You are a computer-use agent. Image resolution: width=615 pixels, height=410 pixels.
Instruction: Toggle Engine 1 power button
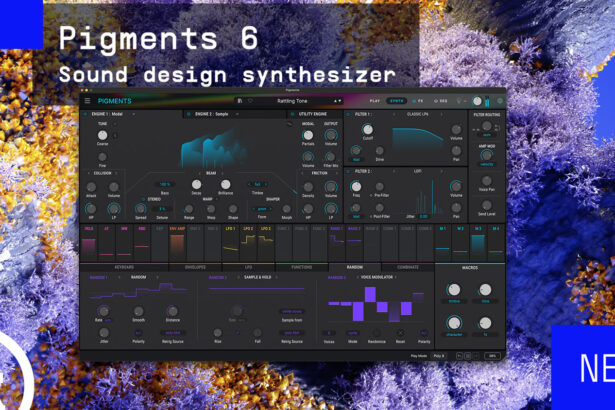85,114
